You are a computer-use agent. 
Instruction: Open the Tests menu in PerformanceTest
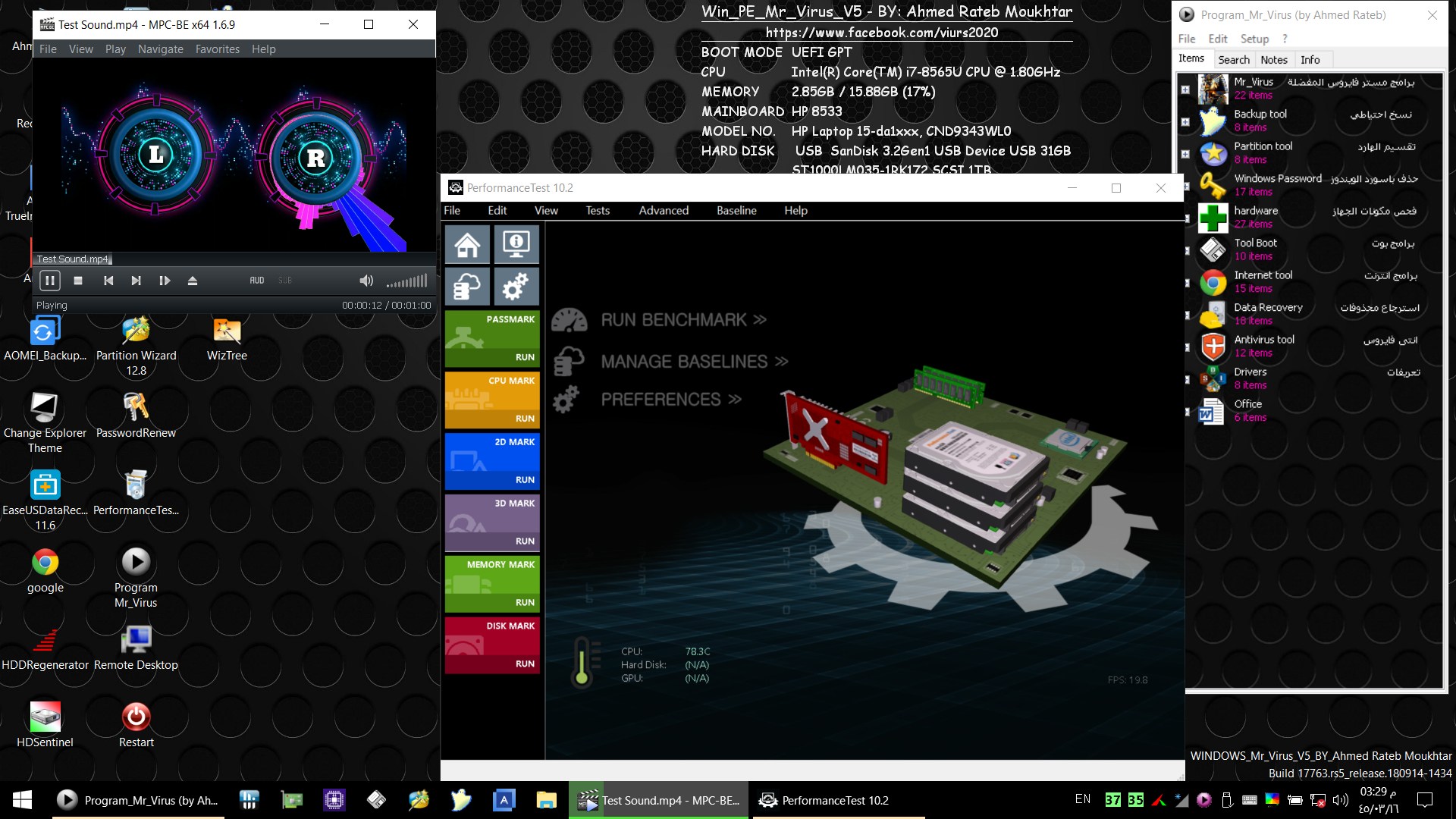pos(598,210)
